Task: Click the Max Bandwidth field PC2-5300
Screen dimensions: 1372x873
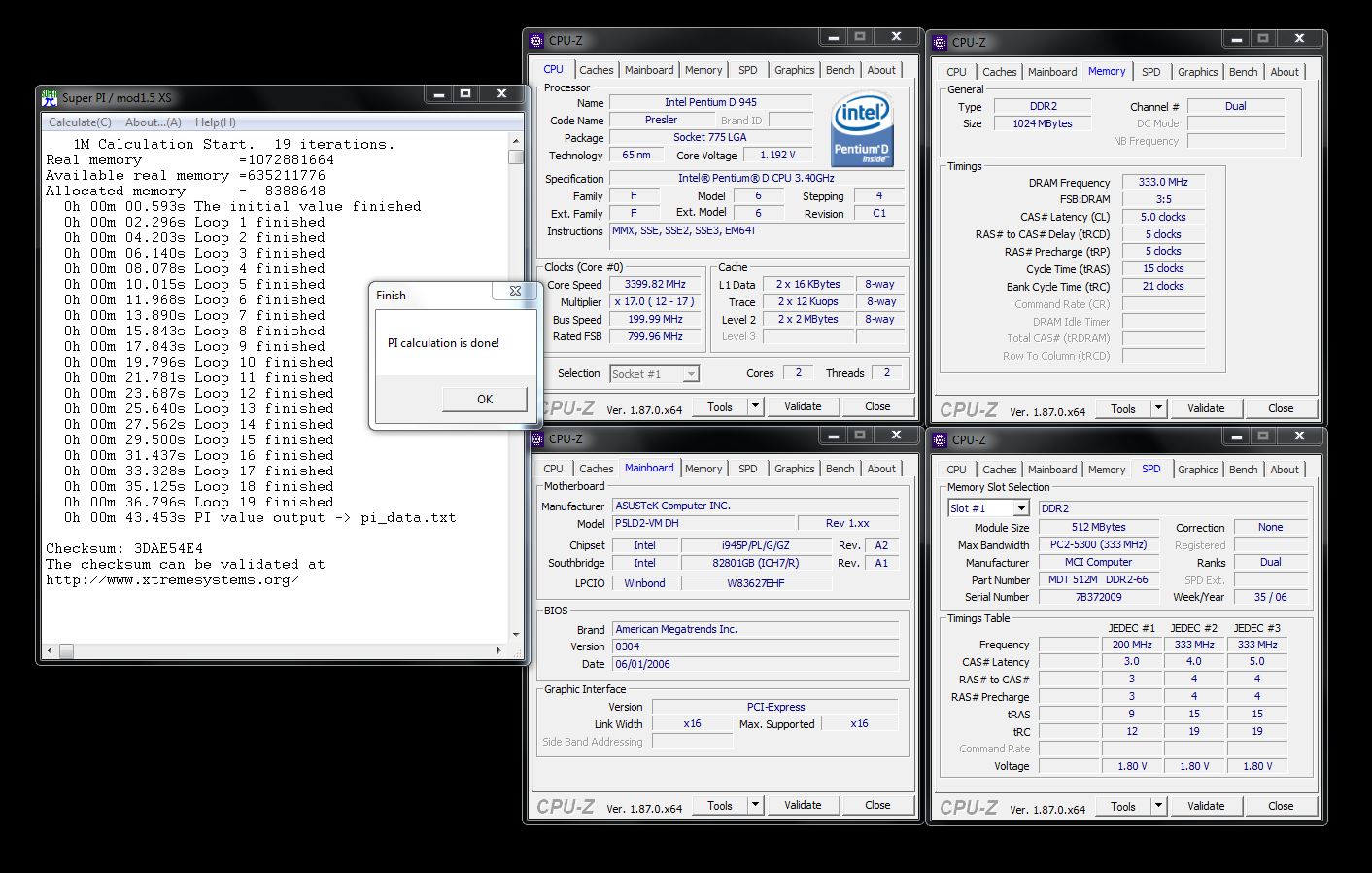Action: pyautogui.click(x=1098, y=544)
